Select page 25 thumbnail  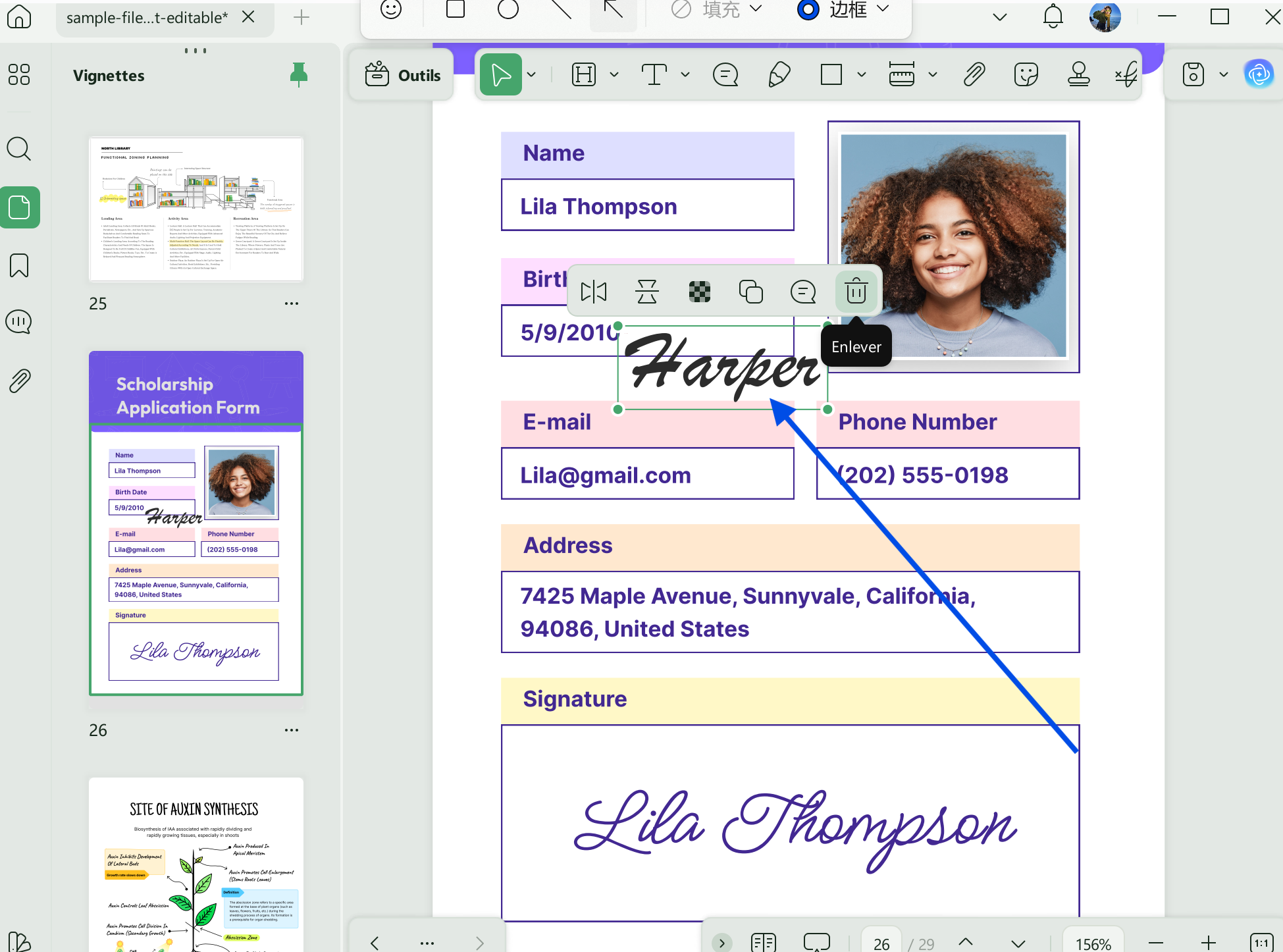point(196,209)
